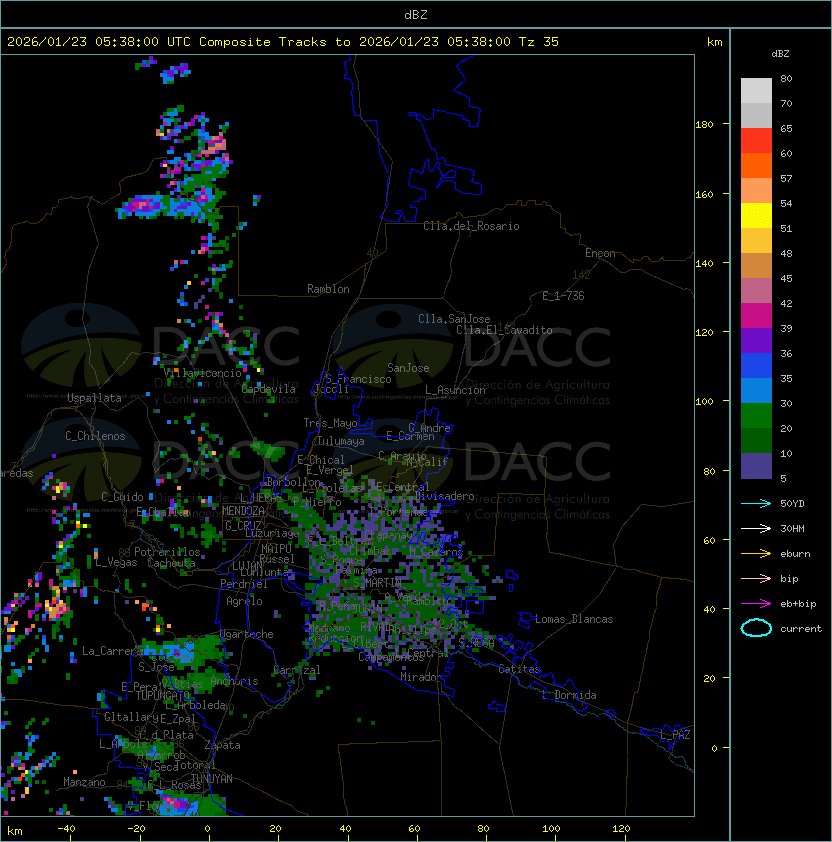
Task: Click the 'Lomas_Blancas' map label
Action: coord(574,619)
